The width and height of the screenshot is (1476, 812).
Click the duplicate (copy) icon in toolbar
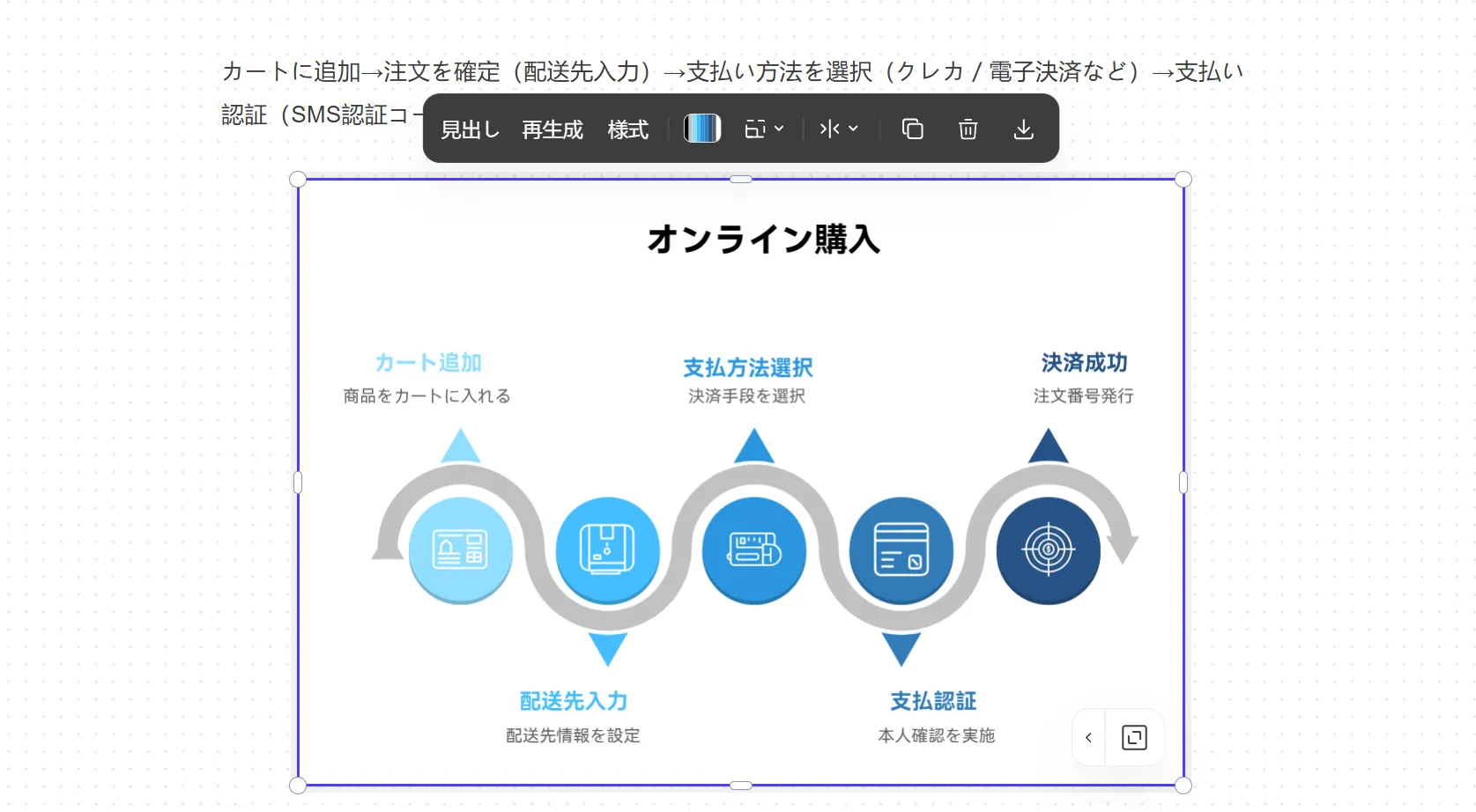tap(912, 129)
